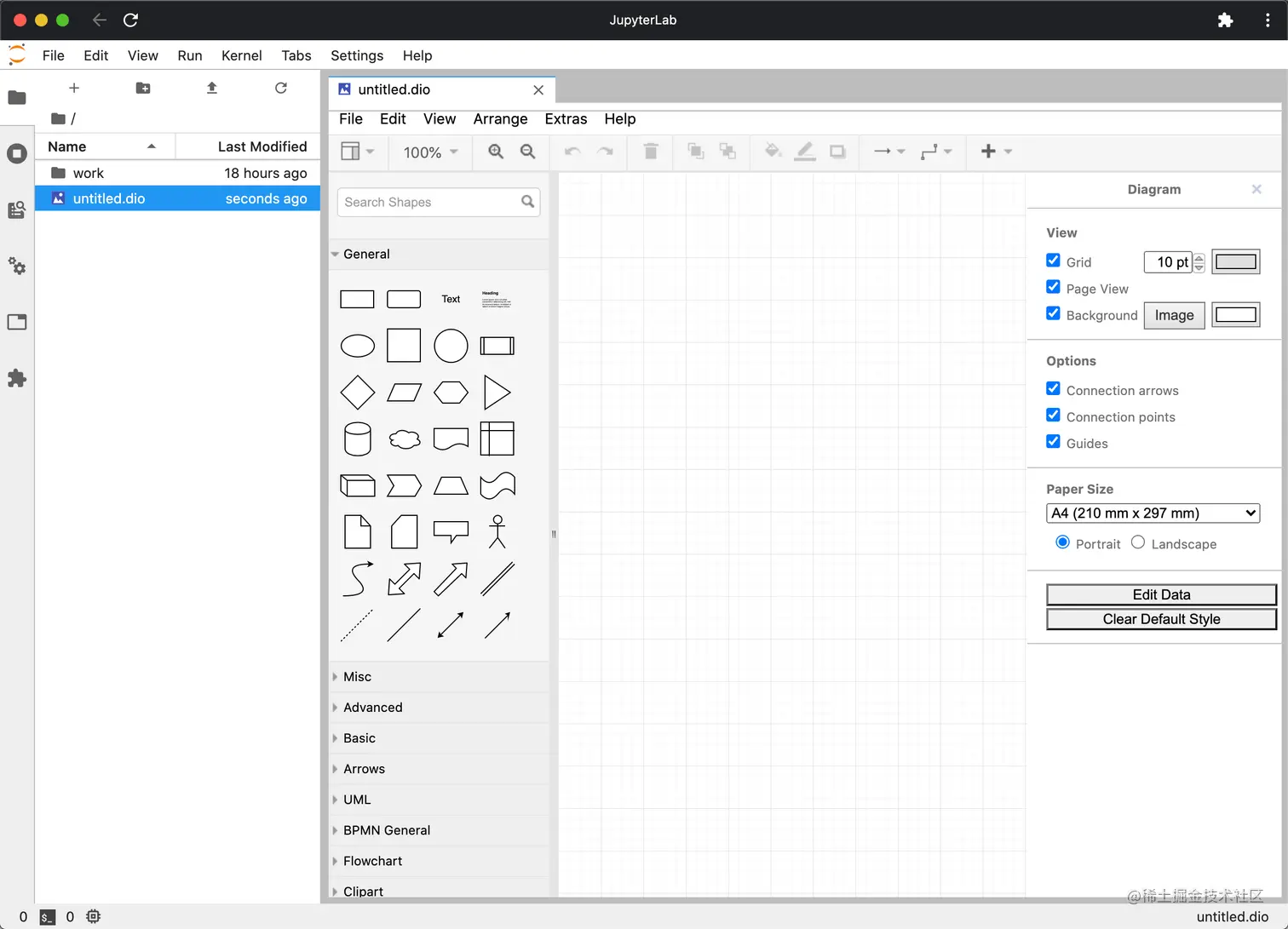
Task: Zoom in on the diagram
Action: click(x=496, y=152)
